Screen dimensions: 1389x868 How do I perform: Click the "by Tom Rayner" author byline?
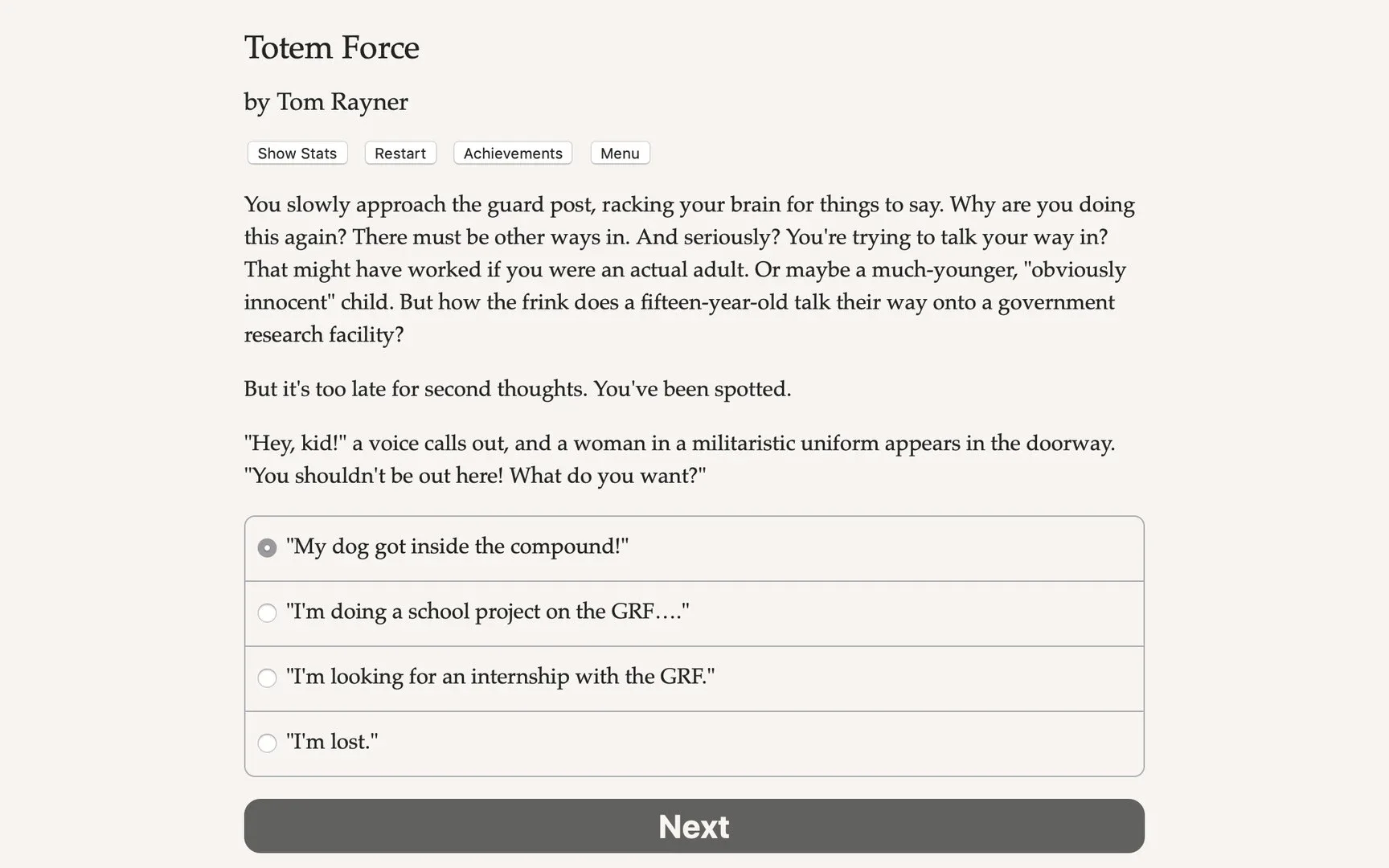click(x=326, y=102)
